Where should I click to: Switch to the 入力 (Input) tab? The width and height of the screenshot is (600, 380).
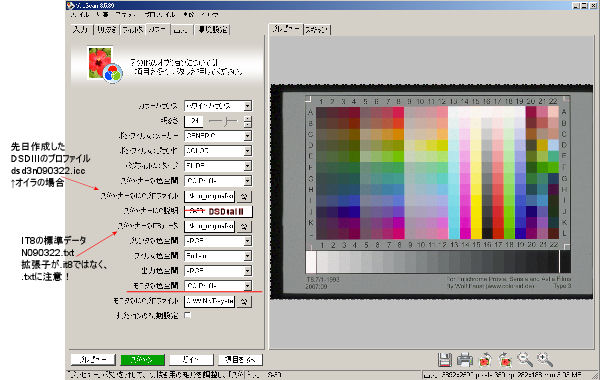click(x=80, y=29)
